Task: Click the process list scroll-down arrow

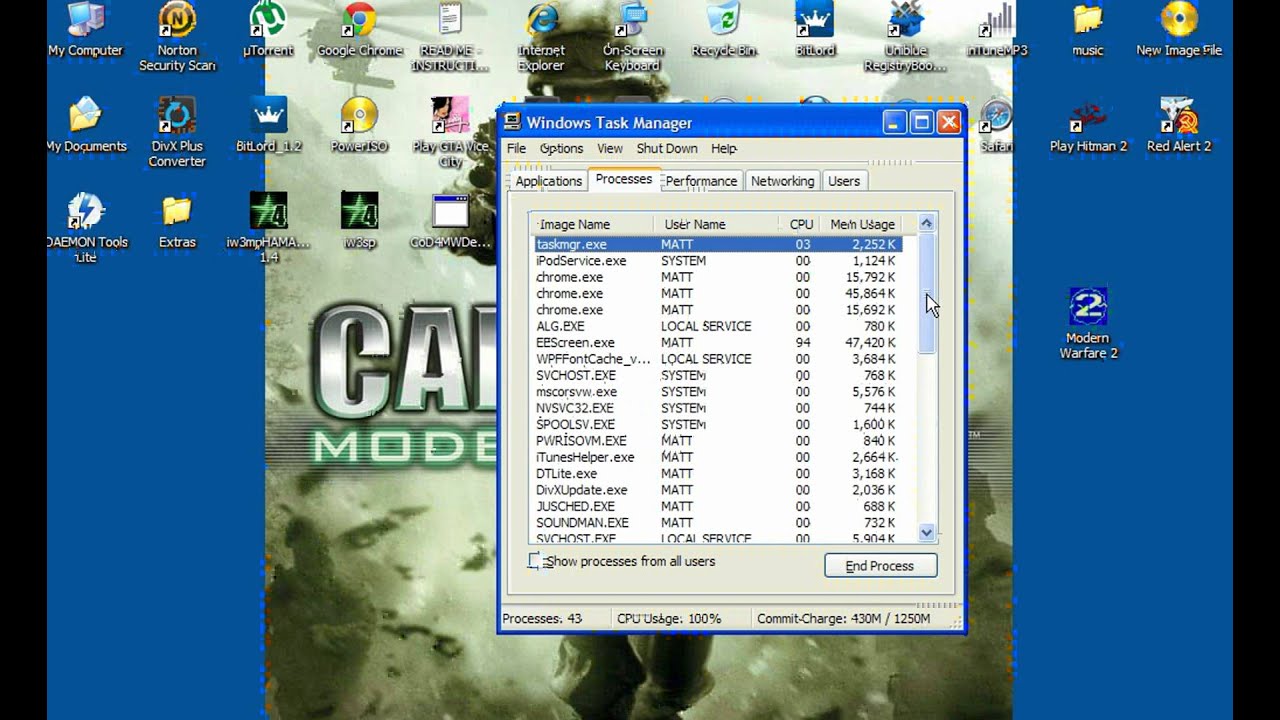Action: coord(926,533)
